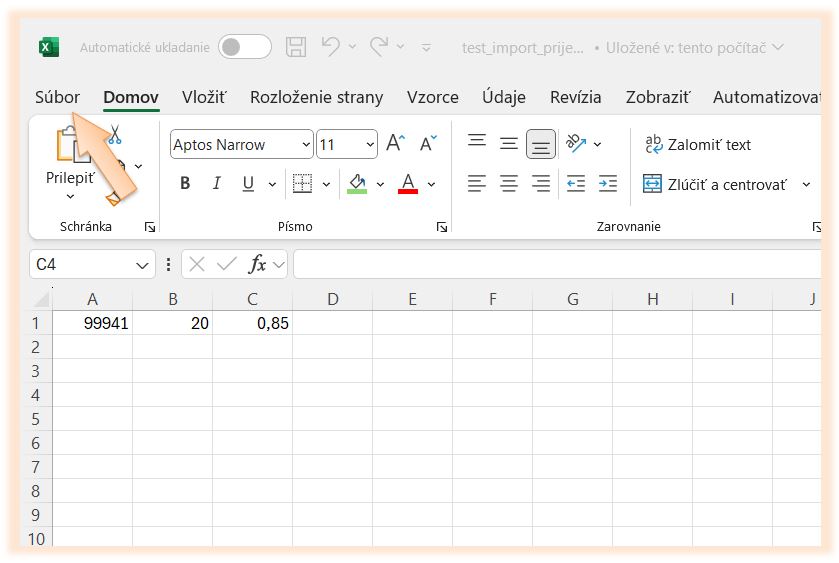Click the Increase indent icon

607,184
